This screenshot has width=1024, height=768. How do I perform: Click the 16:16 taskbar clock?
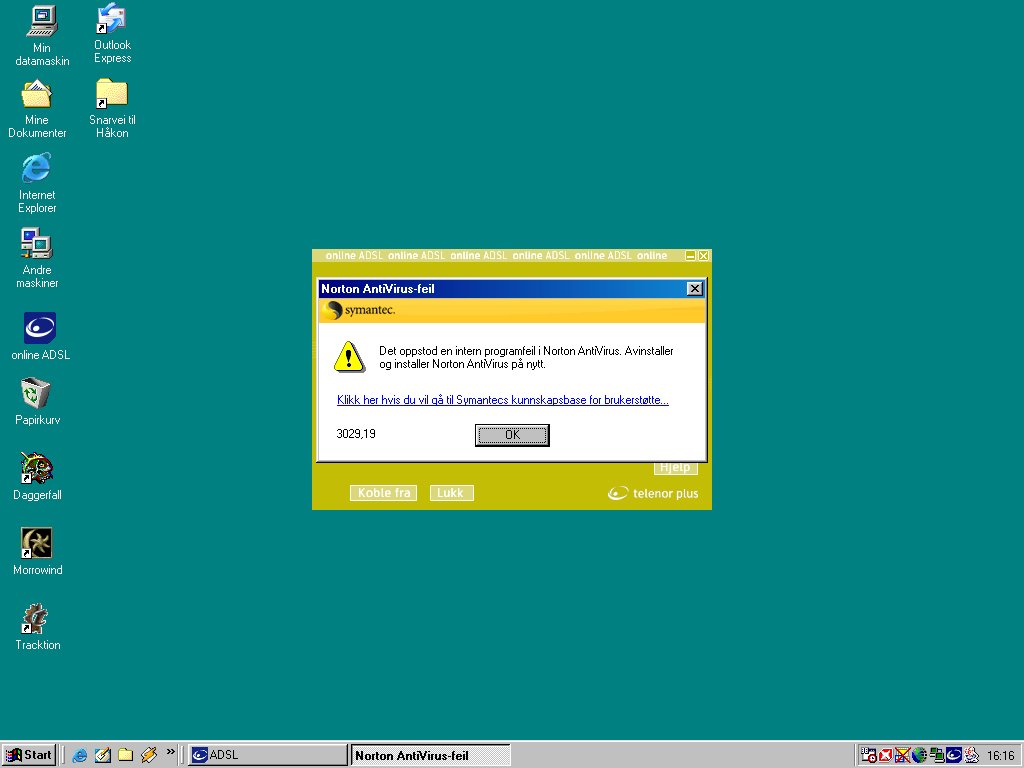1000,756
